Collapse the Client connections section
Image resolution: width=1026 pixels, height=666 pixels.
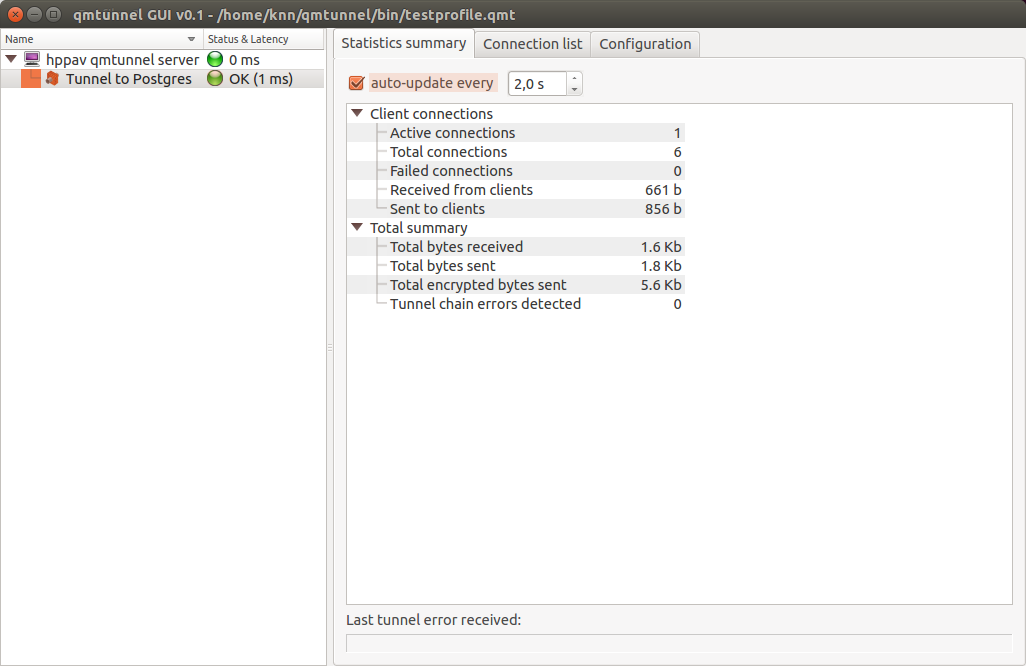(357, 113)
